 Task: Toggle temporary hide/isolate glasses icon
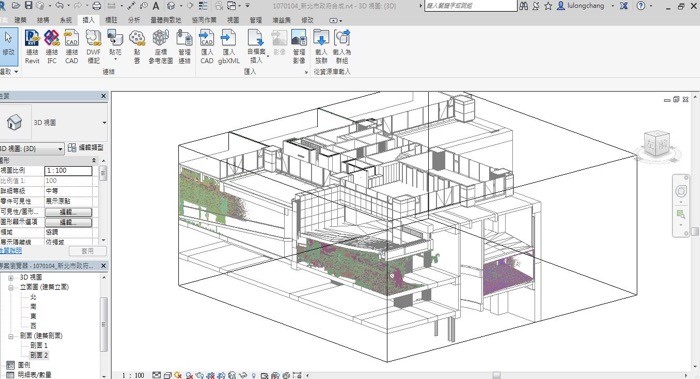(x=243, y=375)
